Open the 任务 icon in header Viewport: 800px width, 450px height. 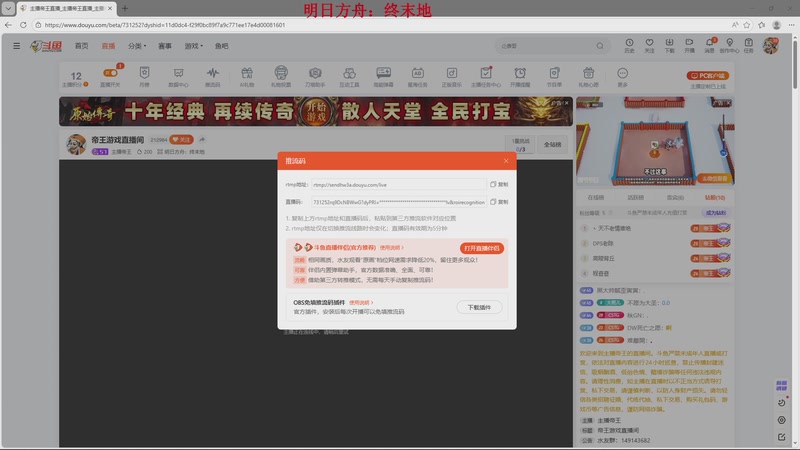point(748,45)
